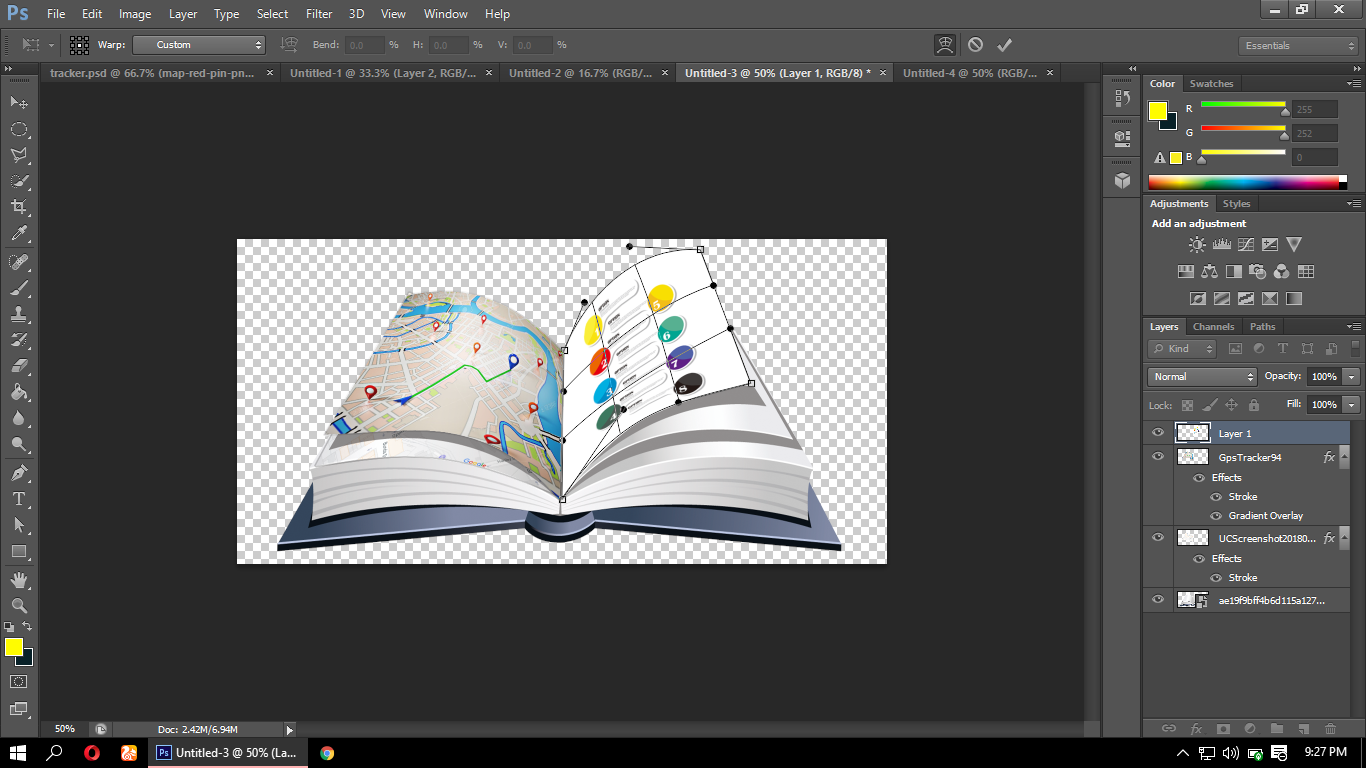Toggle Gradient Overlay effect visibility
Viewport: 1366px width, 768px height.
click(1216, 516)
